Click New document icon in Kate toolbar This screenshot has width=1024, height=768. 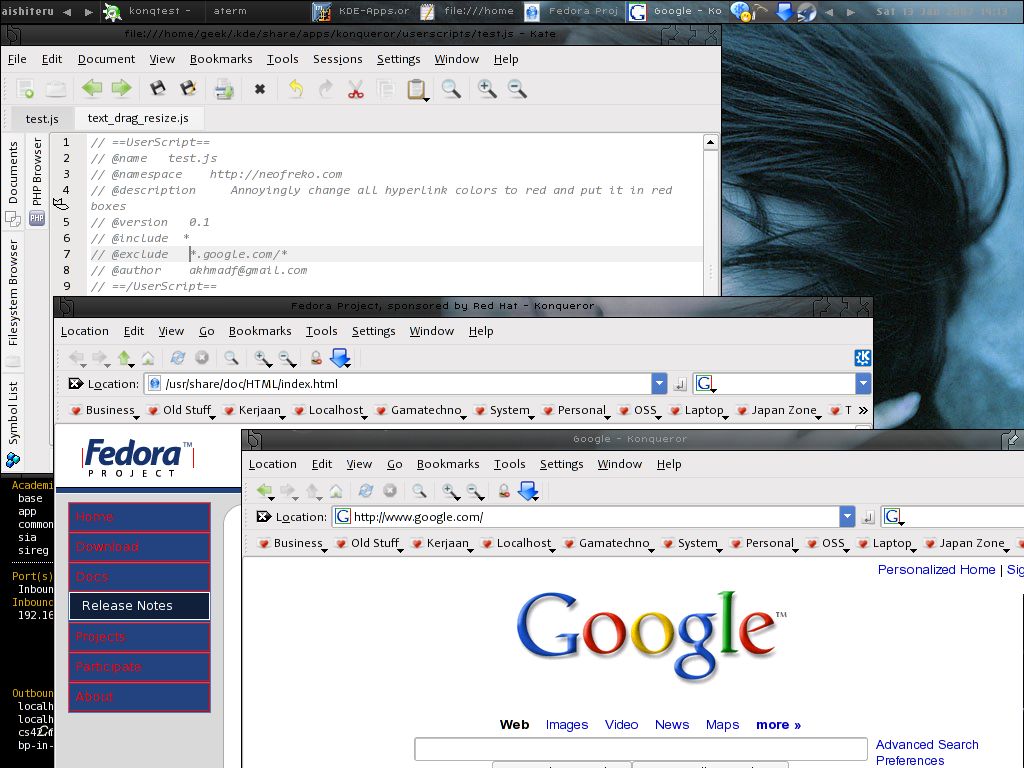(25, 89)
